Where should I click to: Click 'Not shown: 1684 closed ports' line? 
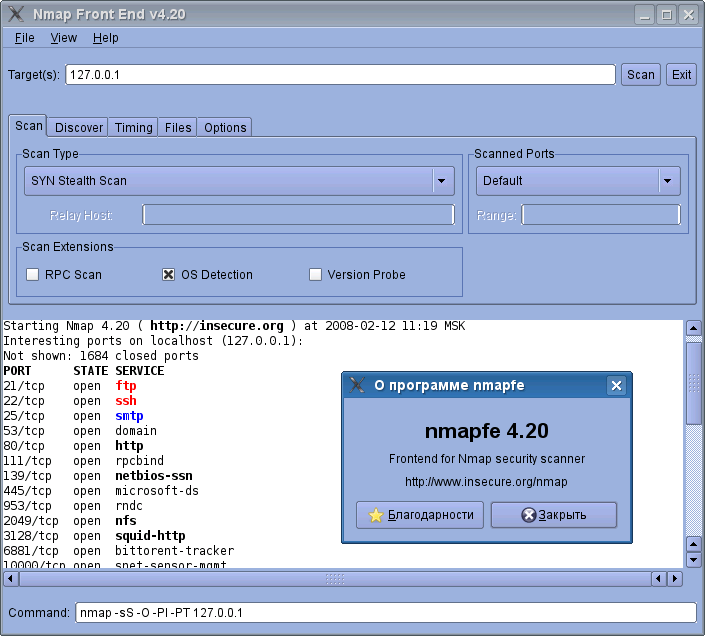[101, 356]
